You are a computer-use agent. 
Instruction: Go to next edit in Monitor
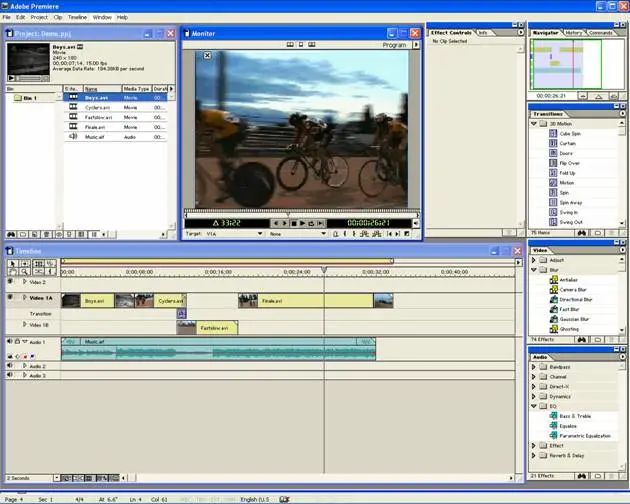[398, 234]
